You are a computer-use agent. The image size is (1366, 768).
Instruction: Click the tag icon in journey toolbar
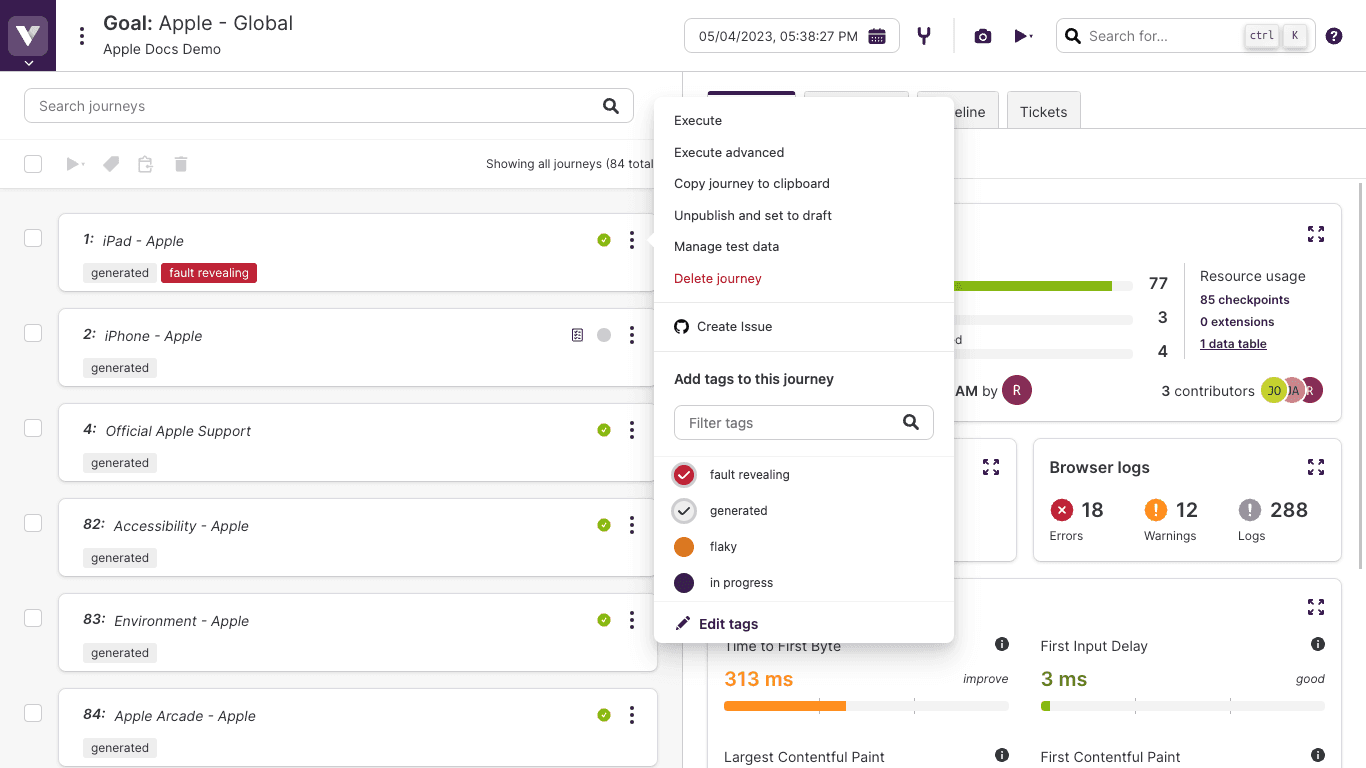click(111, 164)
